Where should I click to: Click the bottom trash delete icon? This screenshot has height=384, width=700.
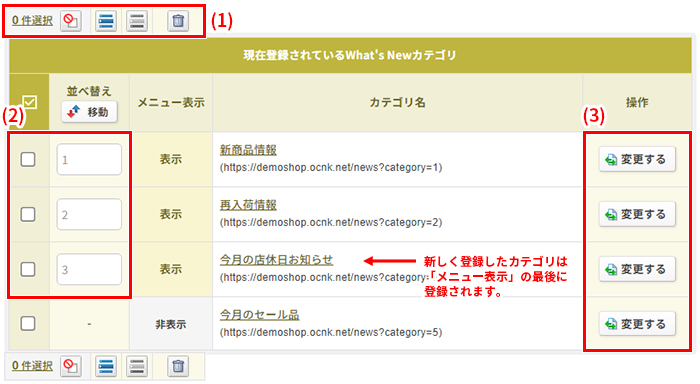[x=178, y=366]
